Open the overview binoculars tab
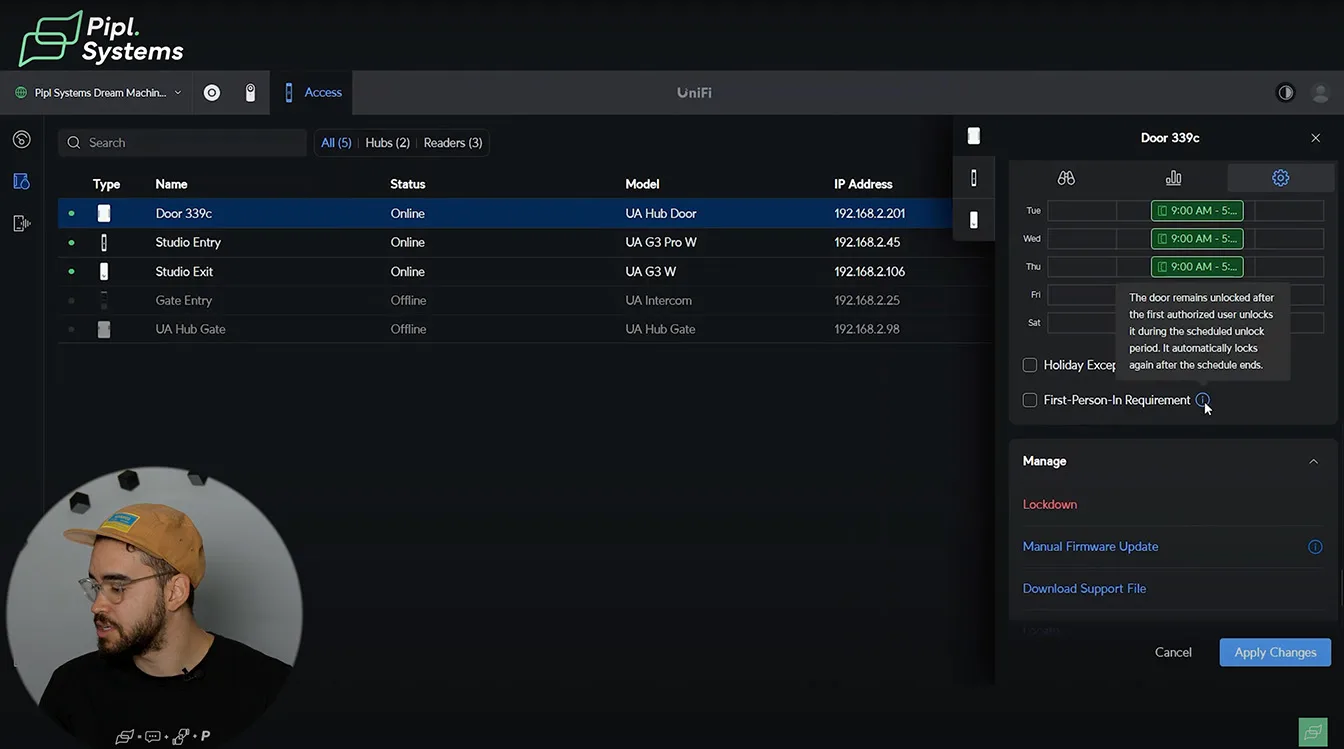1344x749 pixels. pyautogui.click(x=1066, y=178)
